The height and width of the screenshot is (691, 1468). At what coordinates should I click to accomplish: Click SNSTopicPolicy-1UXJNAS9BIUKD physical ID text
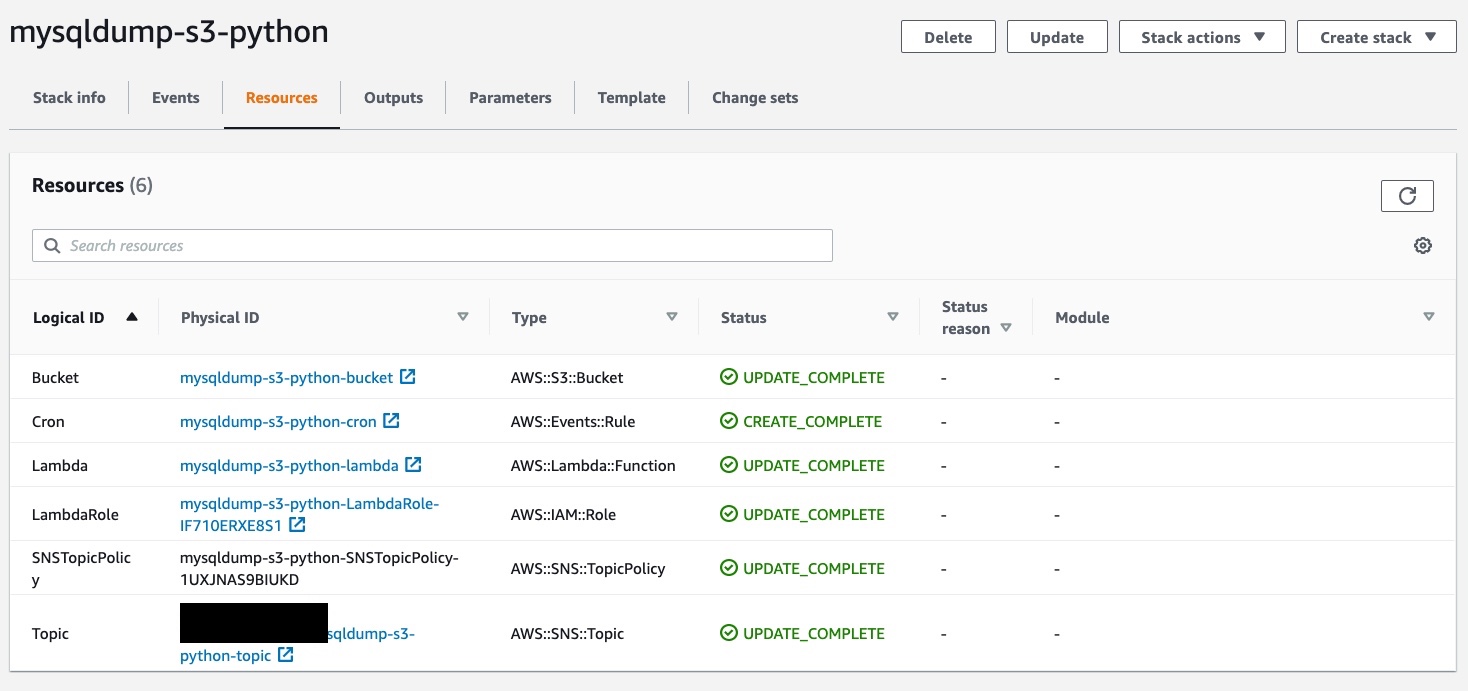[319, 568]
